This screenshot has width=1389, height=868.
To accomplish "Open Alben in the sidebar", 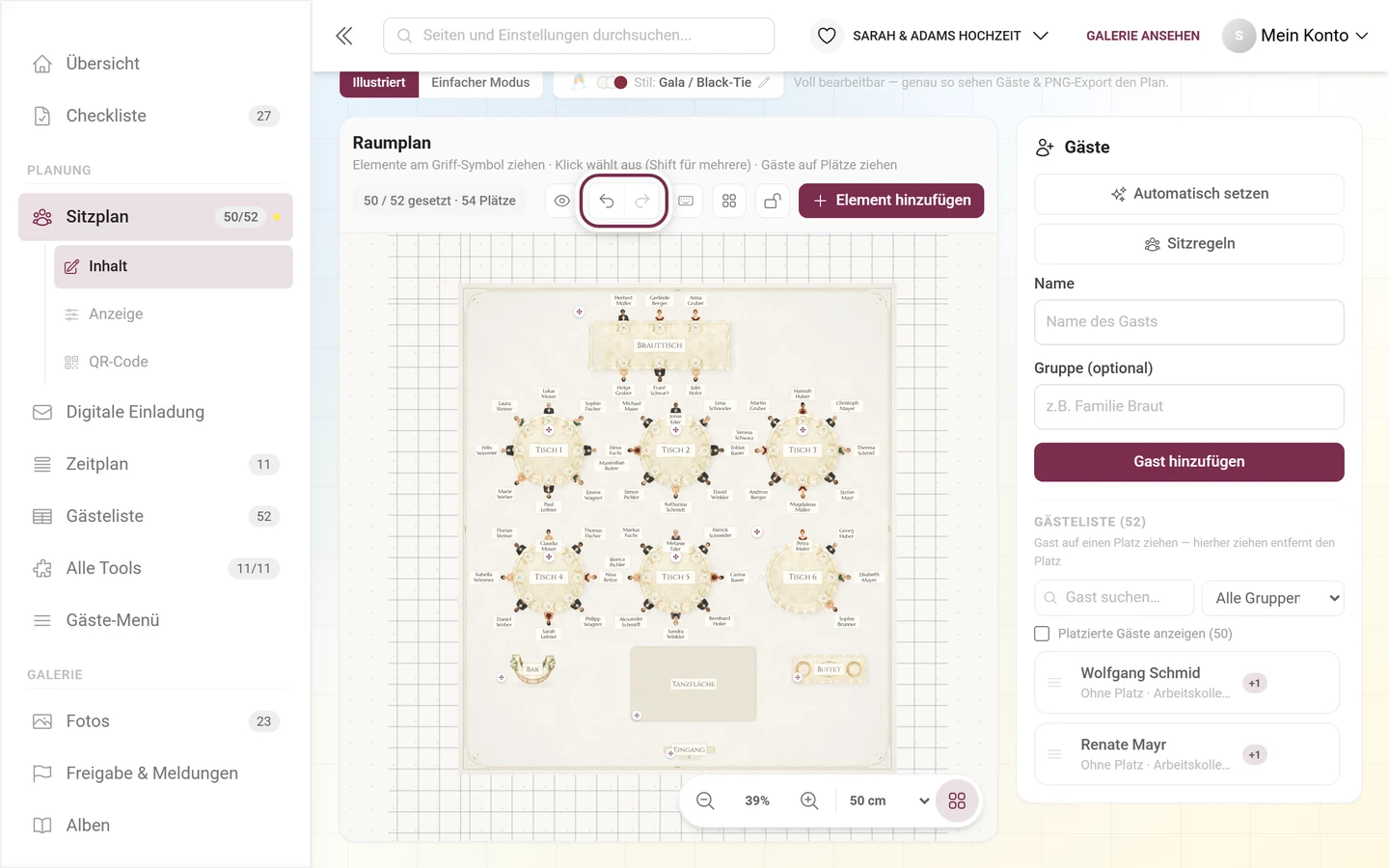I will pyautogui.click(x=155, y=826).
